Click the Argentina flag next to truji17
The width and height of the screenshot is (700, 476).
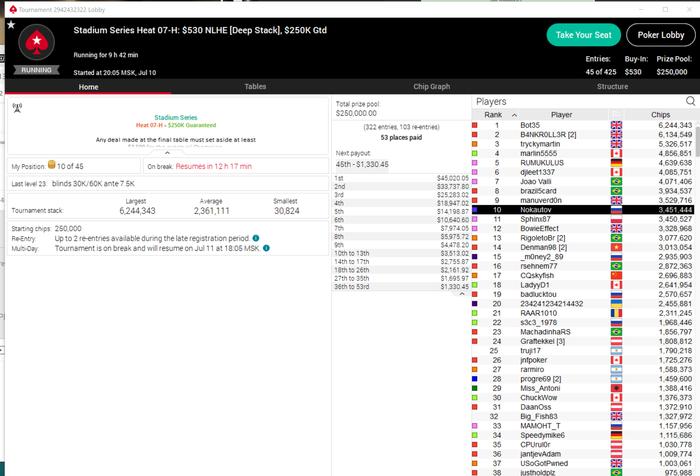(x=616, y=351)
